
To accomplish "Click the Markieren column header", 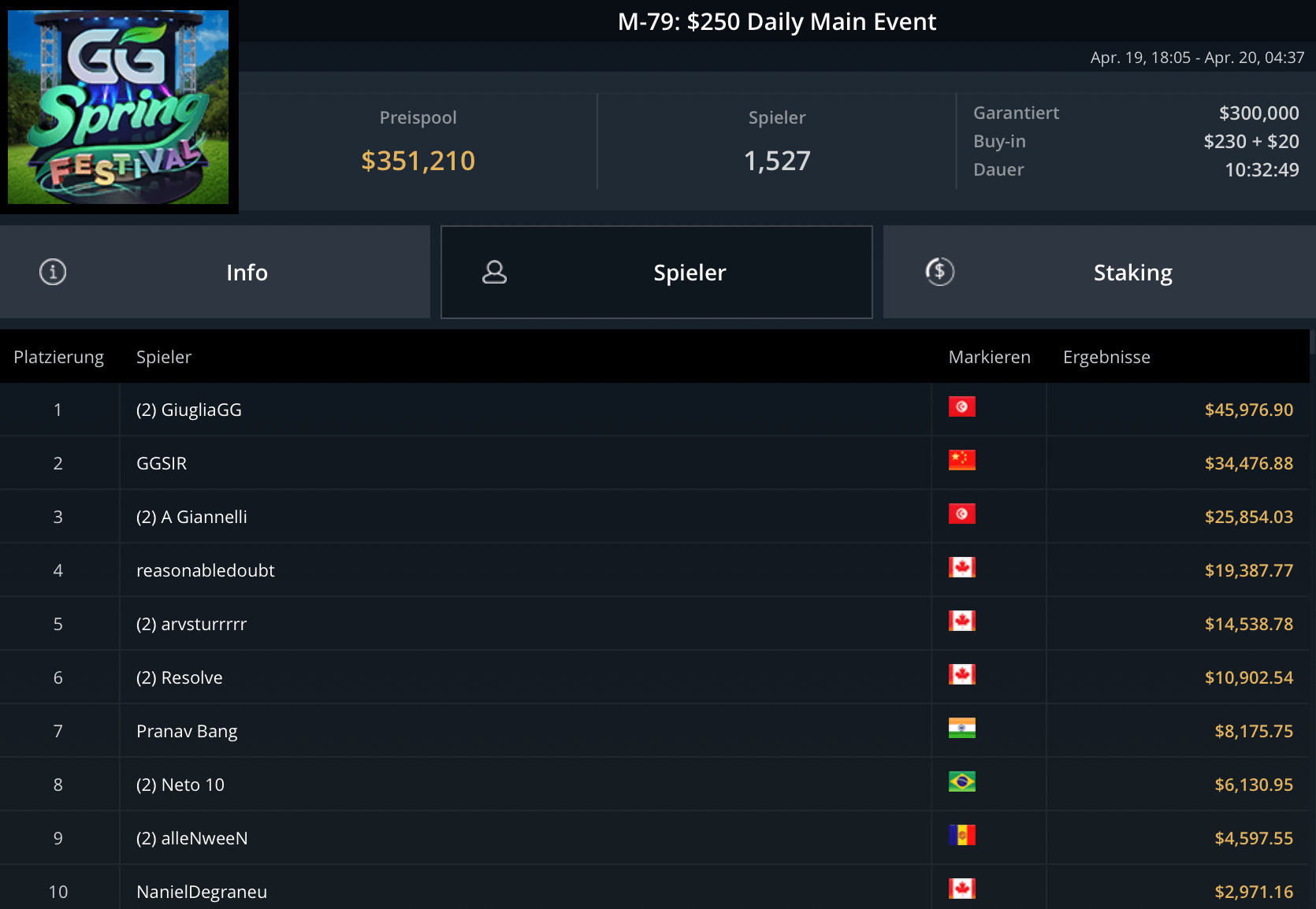I will click(x=989, y=358).
